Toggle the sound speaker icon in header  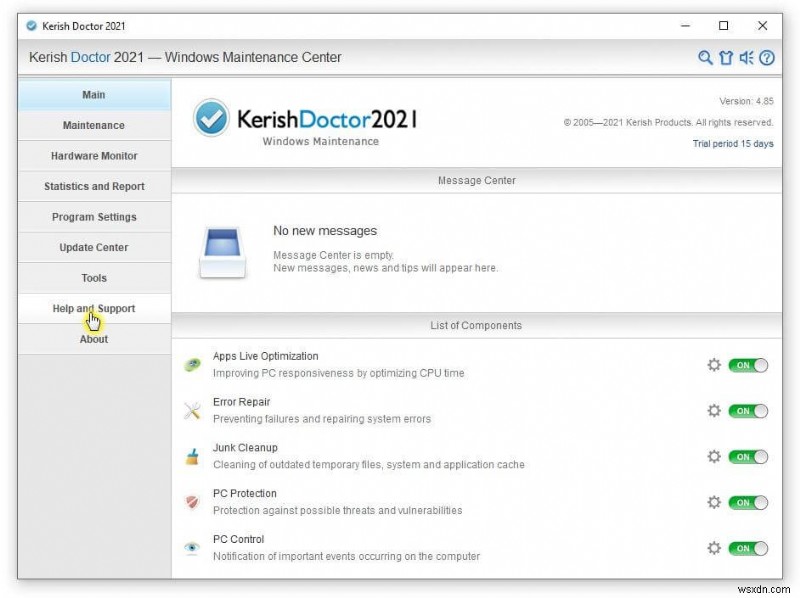[x=746, y=58]
